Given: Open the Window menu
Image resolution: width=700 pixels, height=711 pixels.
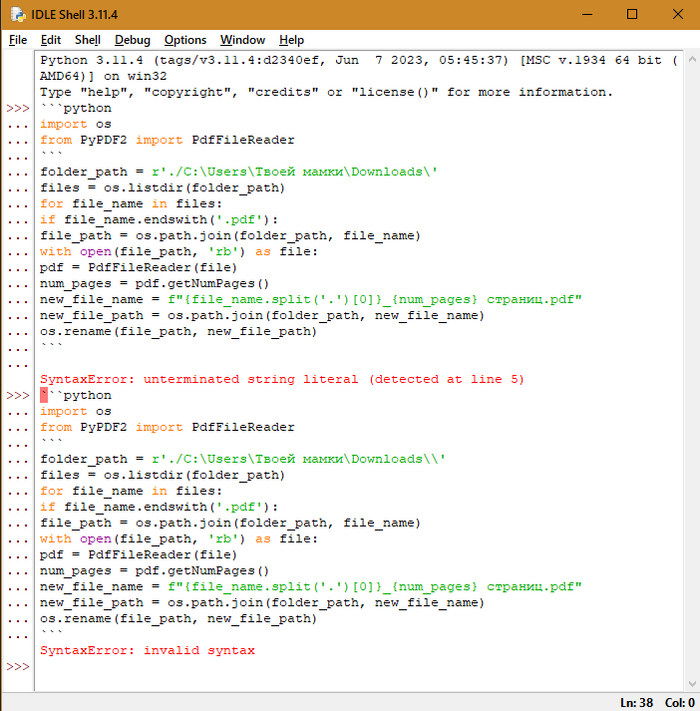Looking at the screenshot, I should point(243,40).
